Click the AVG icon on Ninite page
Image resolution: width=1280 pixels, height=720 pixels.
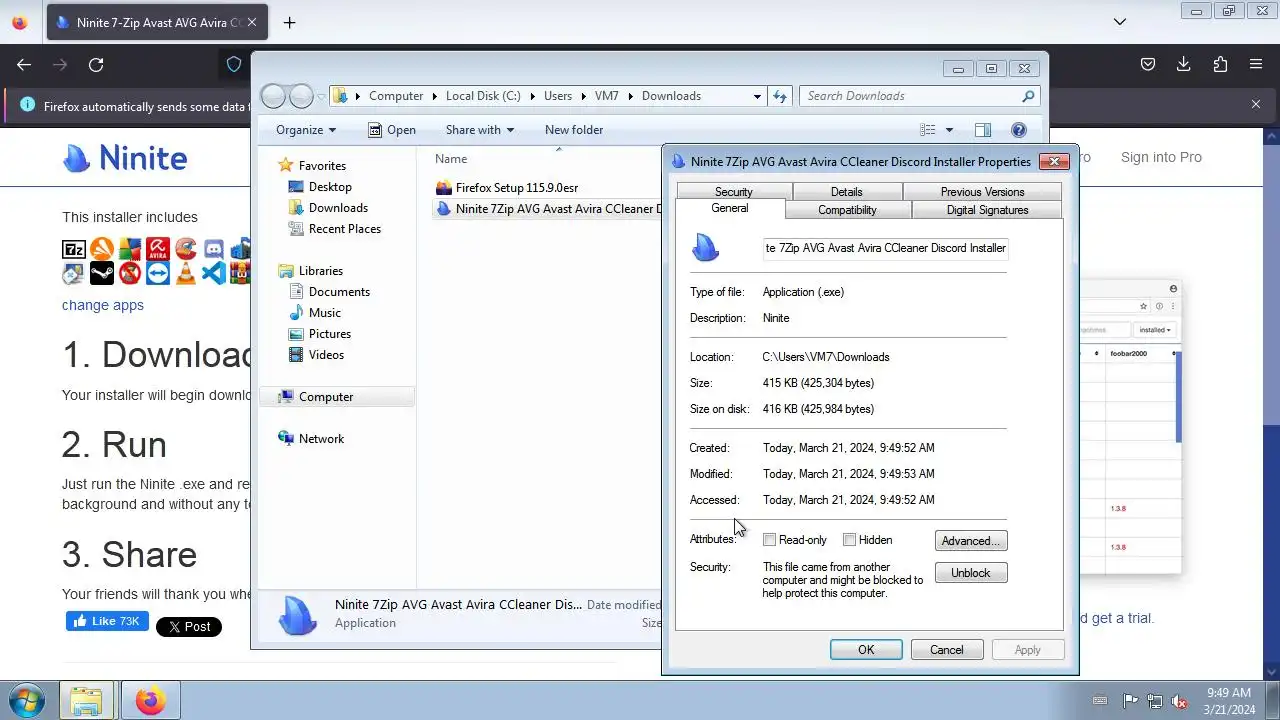[x=130, y=249]
